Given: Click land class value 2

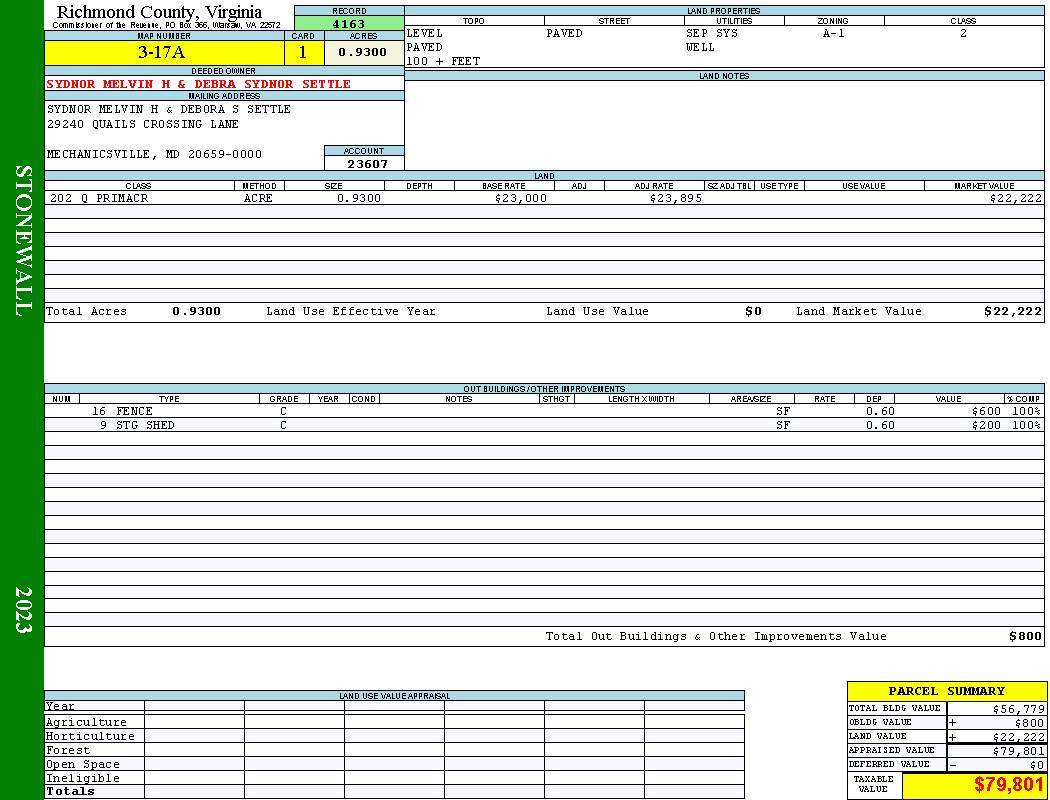Looking at the screenshot, I should 964,33.
